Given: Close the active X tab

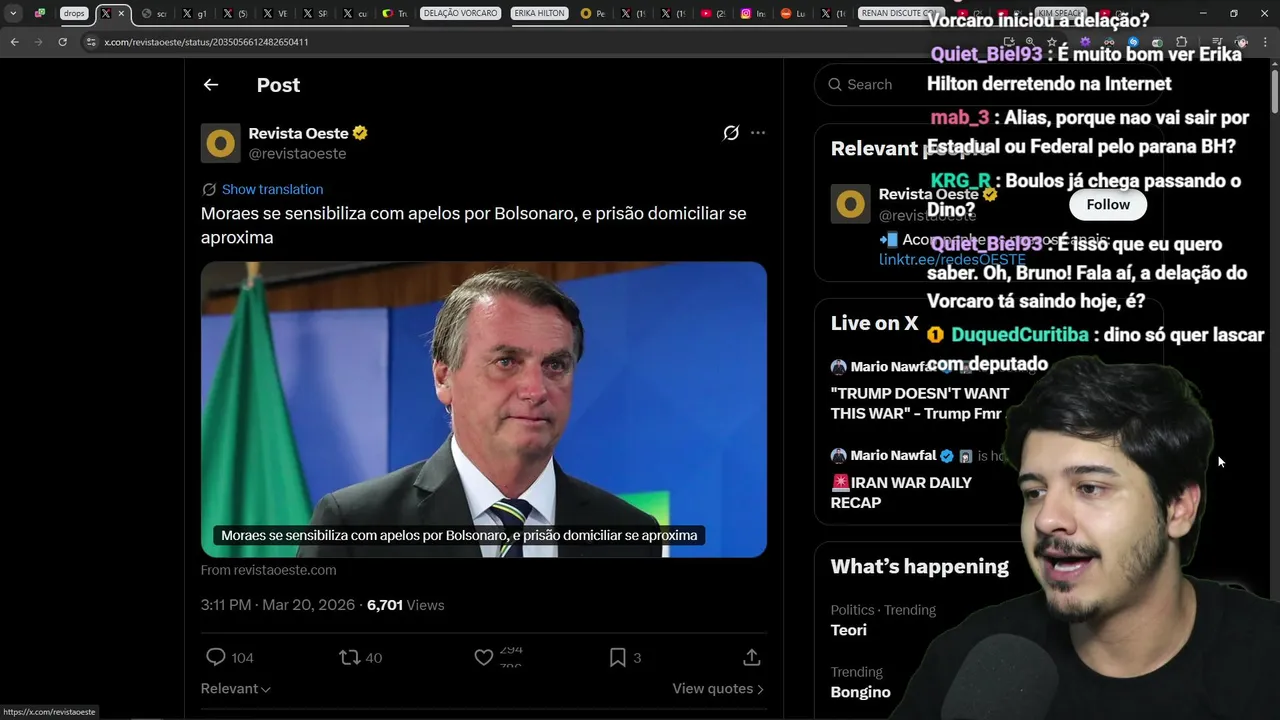Looking at the screenshot, I should click(121, 14).
